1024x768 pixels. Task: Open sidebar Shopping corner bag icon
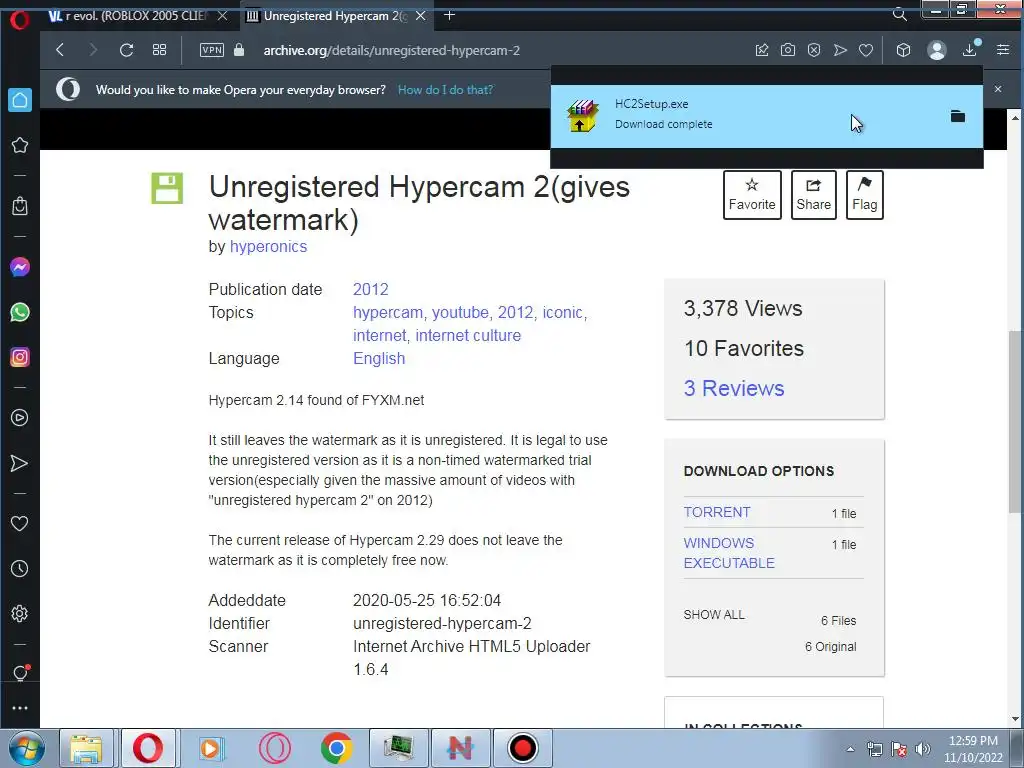[20, 206]
